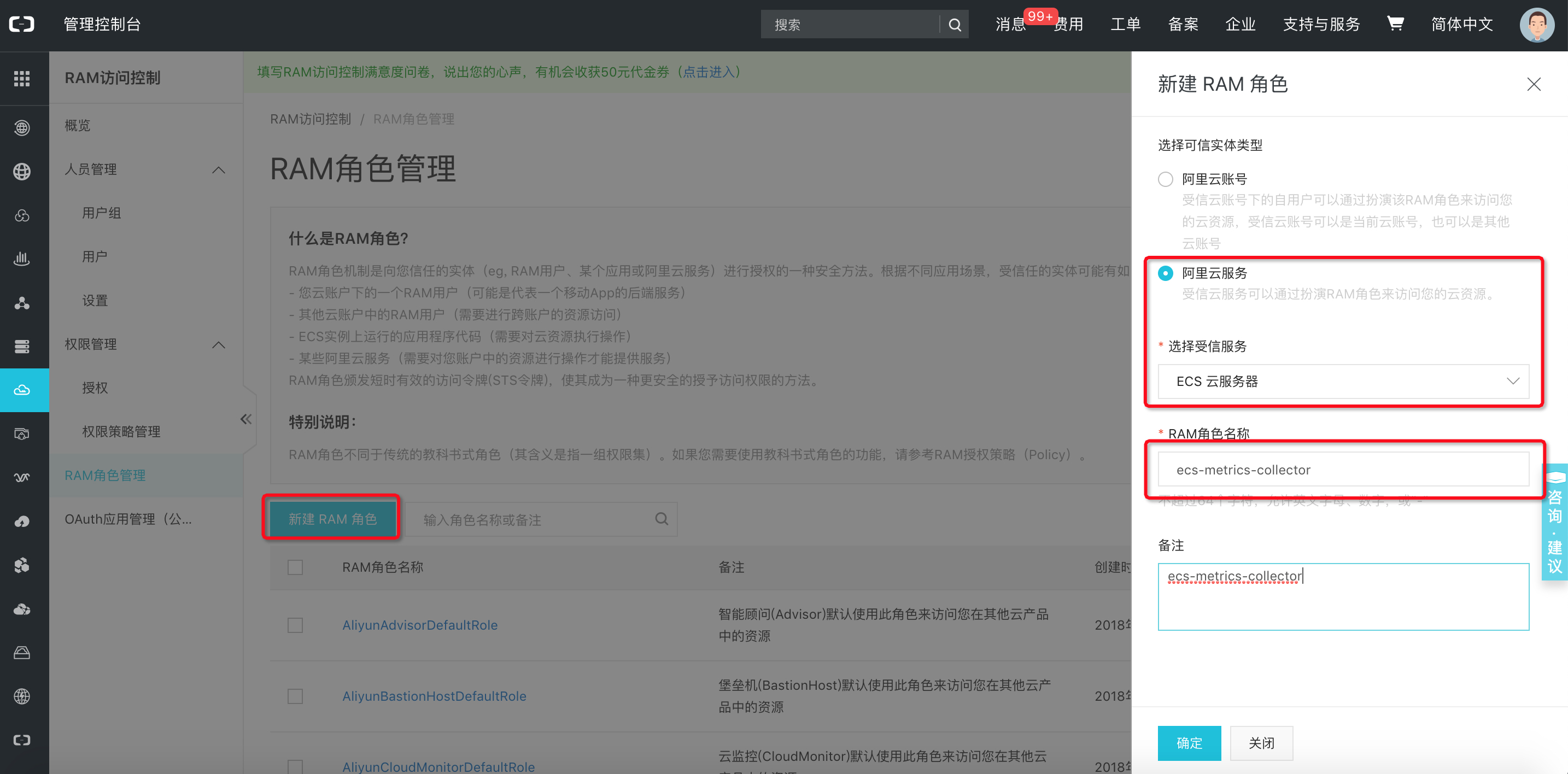The image size is (1568, 774).
Task: Focus the top 搜索 search field
Action: pyautogui.click(x=850, y=25)
